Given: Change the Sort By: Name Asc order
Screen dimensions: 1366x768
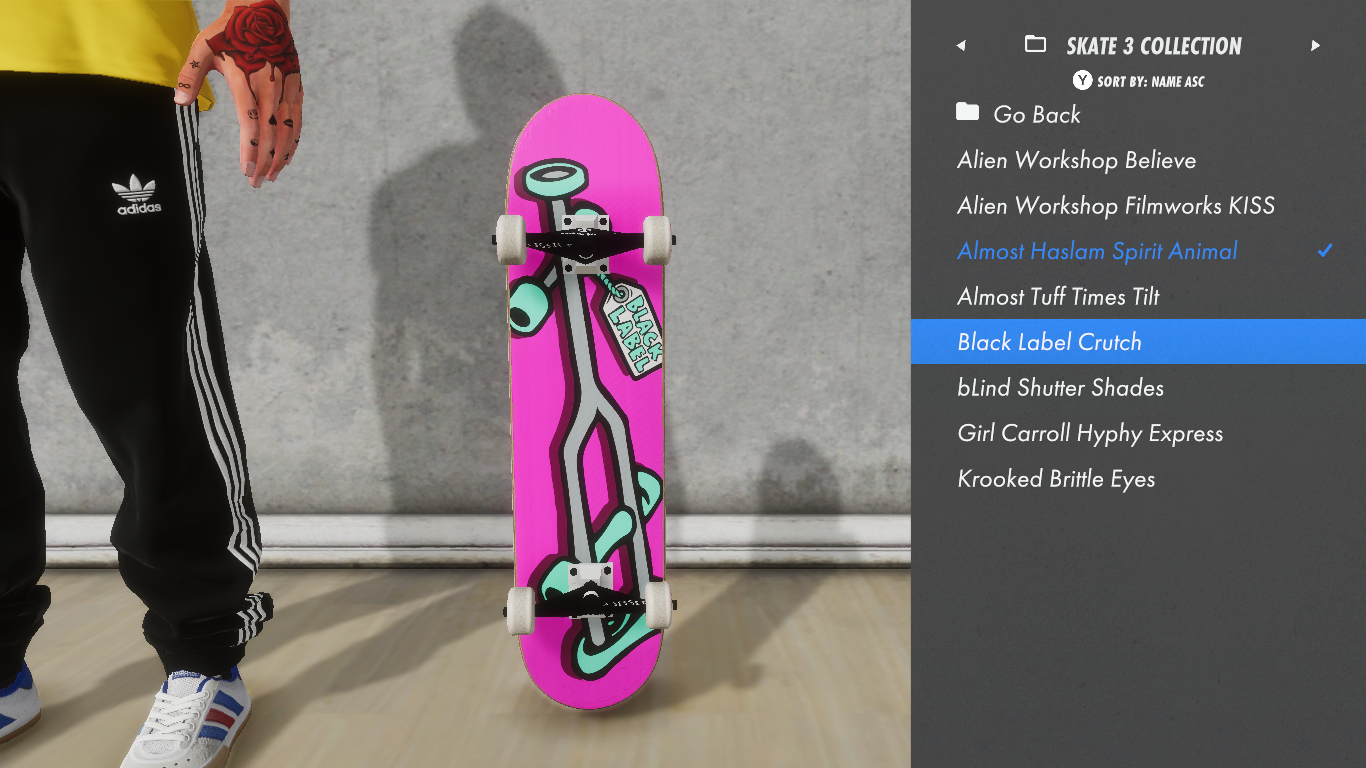Looking at the screenshot, I should (x=1150, y=82).
